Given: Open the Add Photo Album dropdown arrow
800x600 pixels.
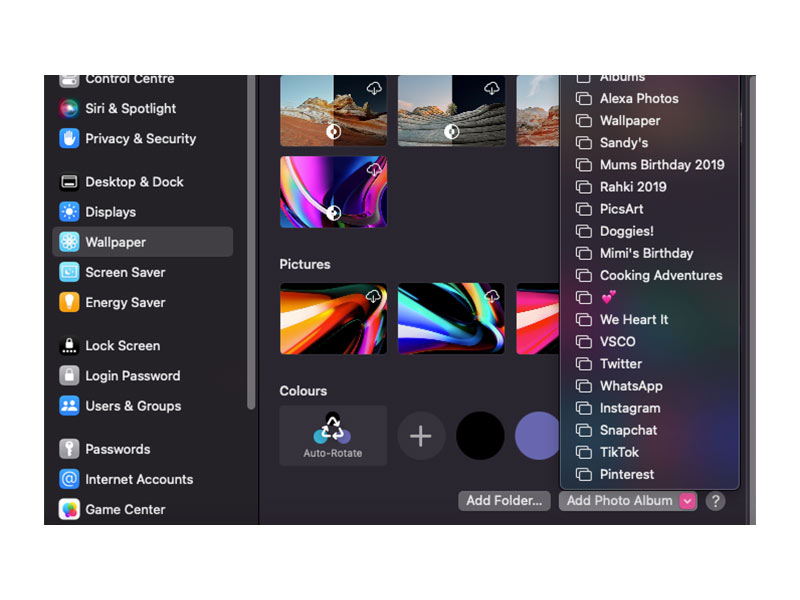Looking at the screenshot, I should coord(687,501).
